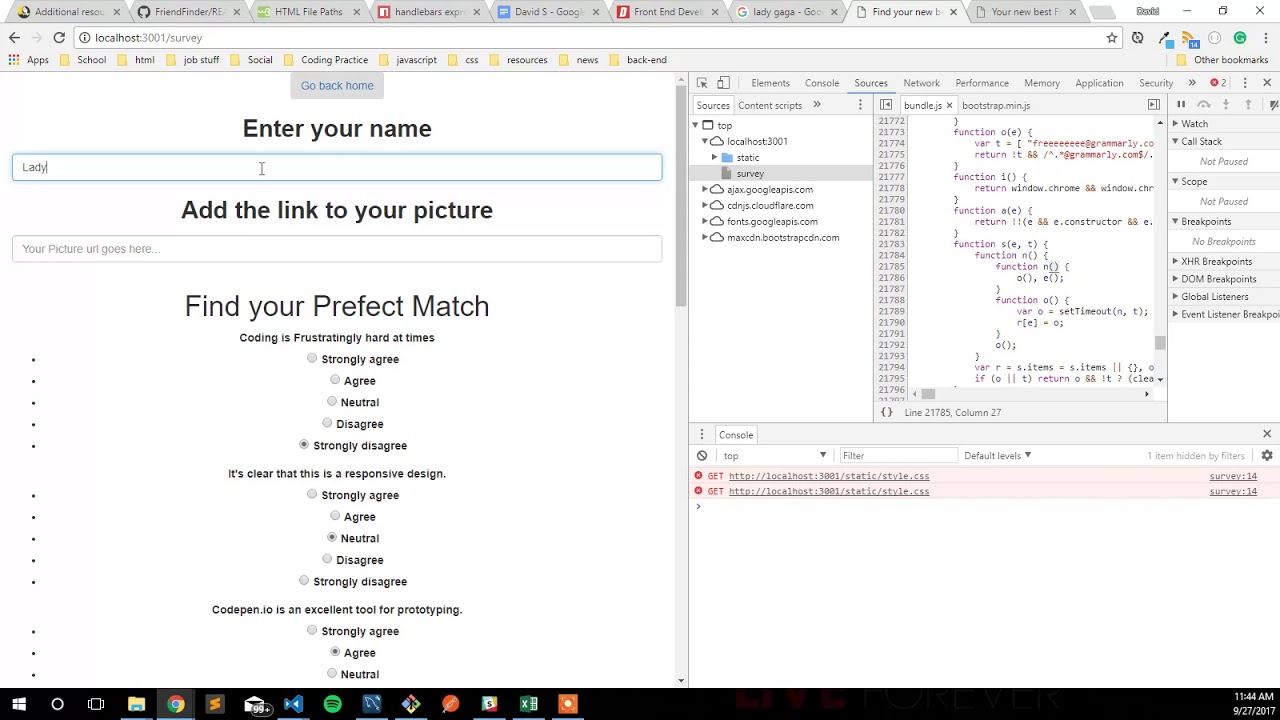Choose Strongly disagree for the responsive design question

click(304, 580)
